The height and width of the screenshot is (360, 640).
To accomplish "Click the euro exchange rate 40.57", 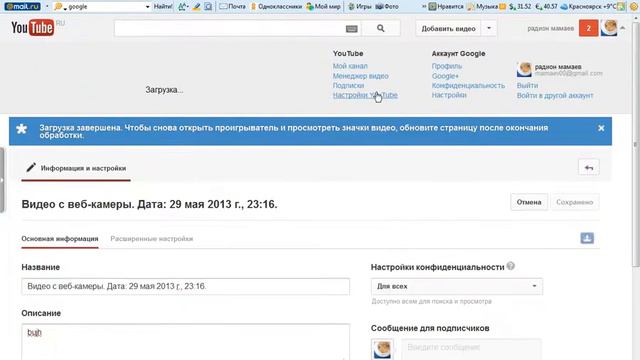I will pos(546,7).
